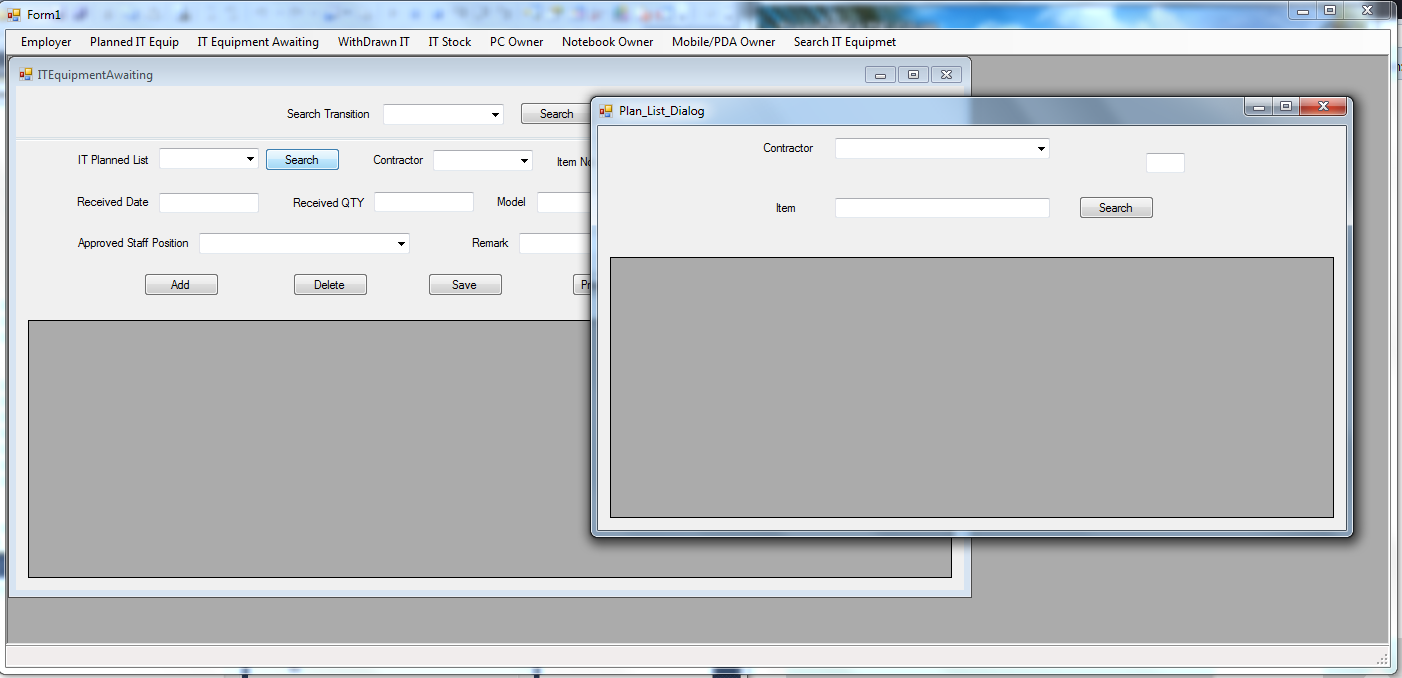Close the ITEquipmentAwaiting child window
Image resolution: width=1402 pixels, height=678 pixels.
pos(947,74)
